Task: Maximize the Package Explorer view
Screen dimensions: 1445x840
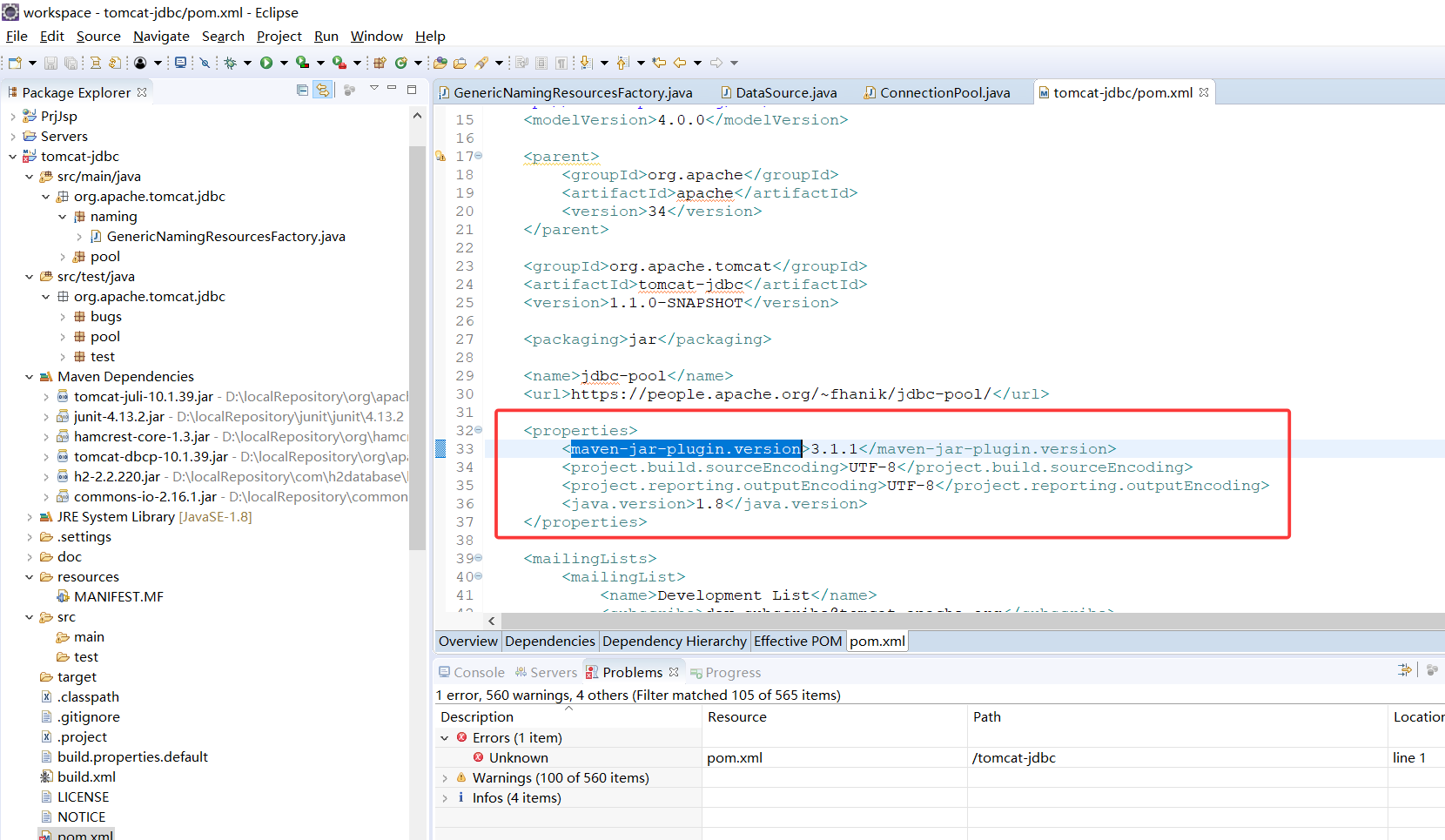Action: [x=412, y=89]
